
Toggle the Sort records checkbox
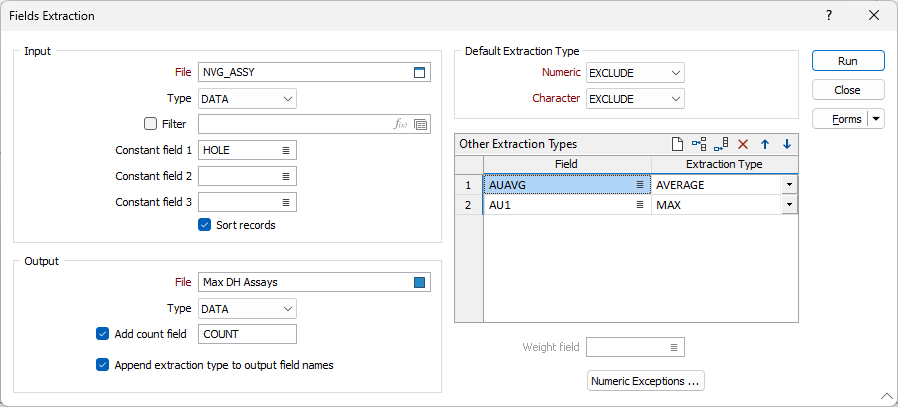tap(204, 225)
